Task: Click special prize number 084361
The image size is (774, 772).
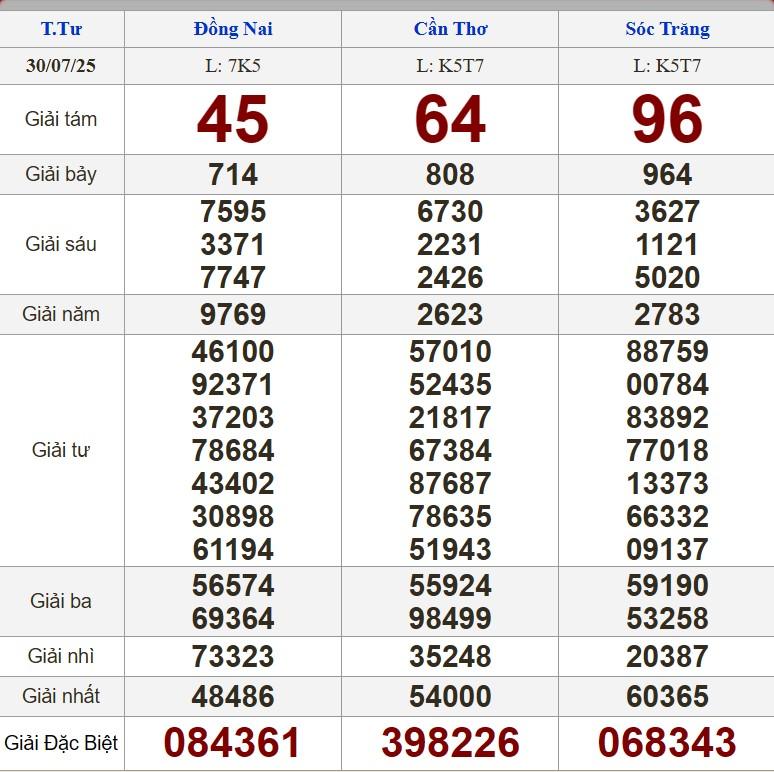Action: pos(232,743)
